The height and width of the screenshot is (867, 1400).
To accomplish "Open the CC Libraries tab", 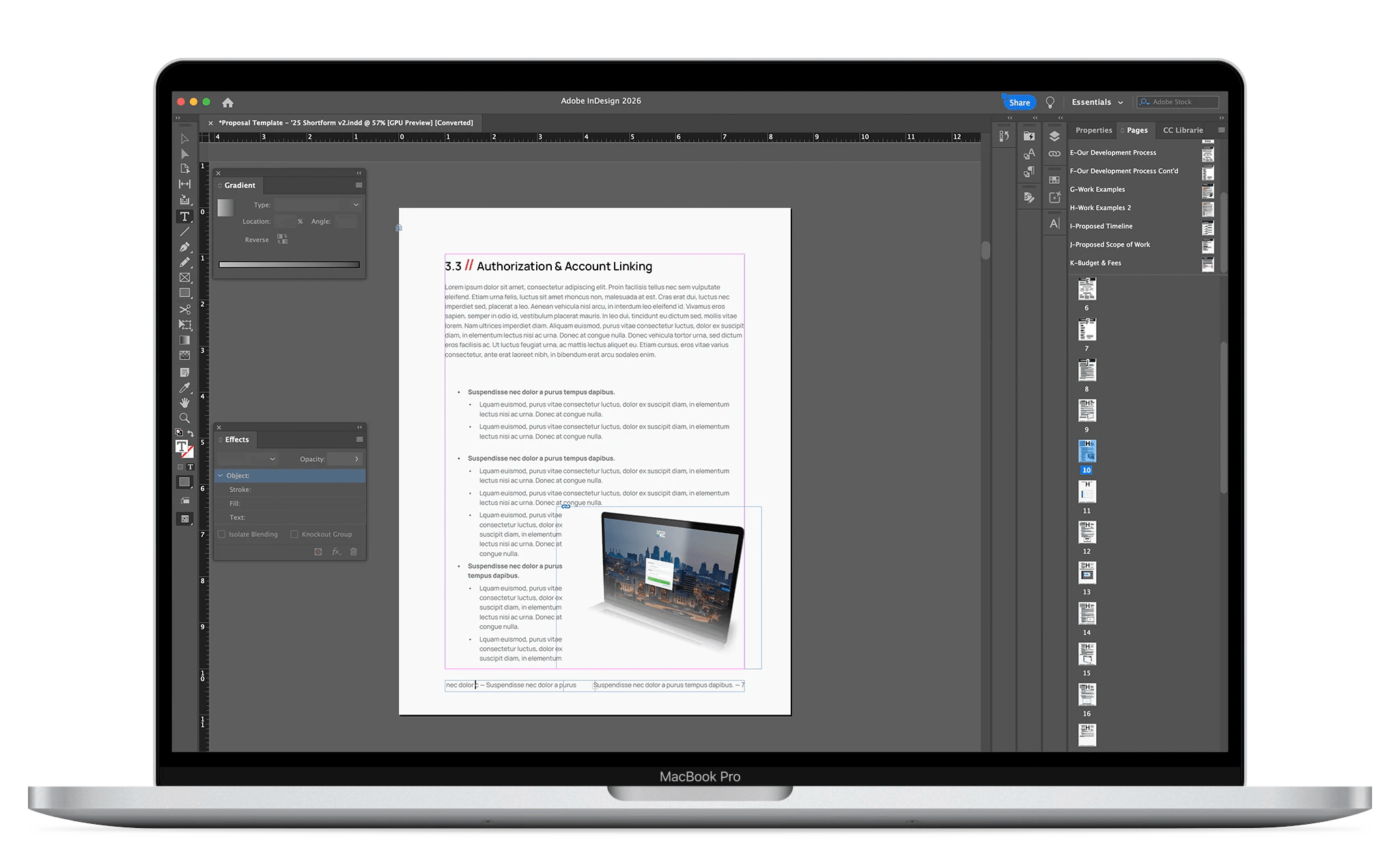I will point(1183,130).
